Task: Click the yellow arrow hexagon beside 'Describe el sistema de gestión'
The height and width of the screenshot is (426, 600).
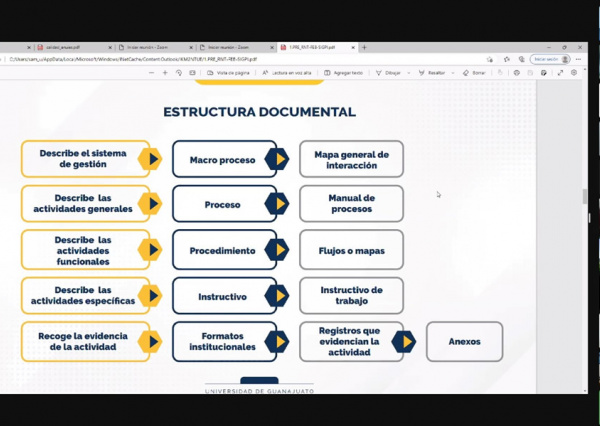Action: (150, 159)
